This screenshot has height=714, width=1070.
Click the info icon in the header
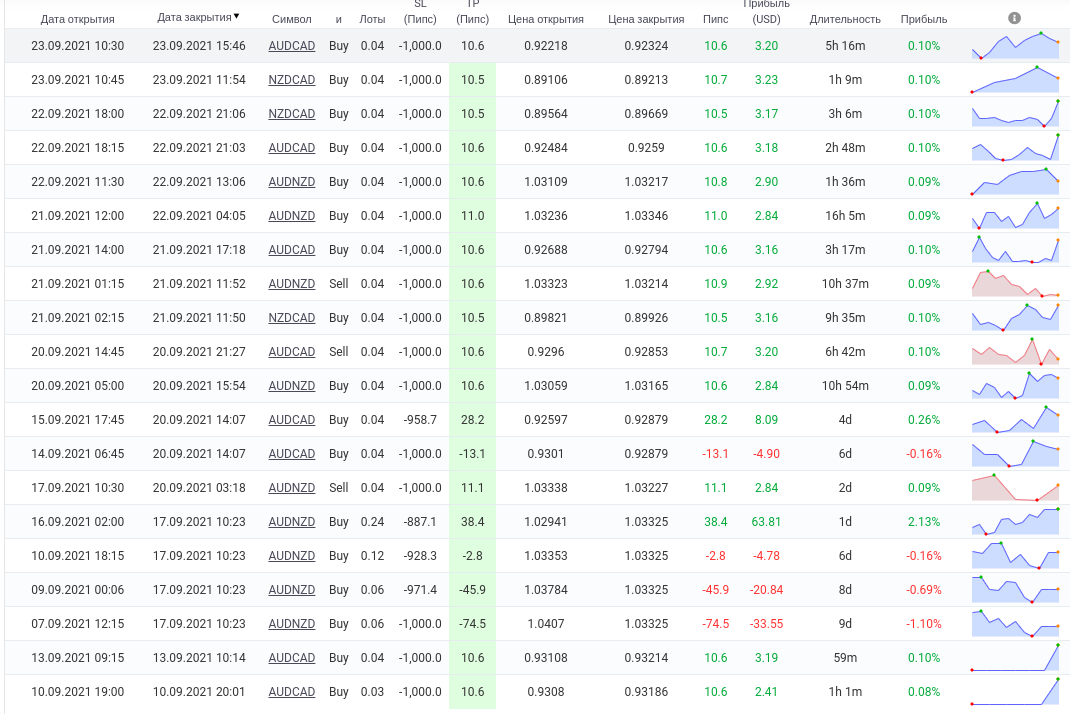1014,18
